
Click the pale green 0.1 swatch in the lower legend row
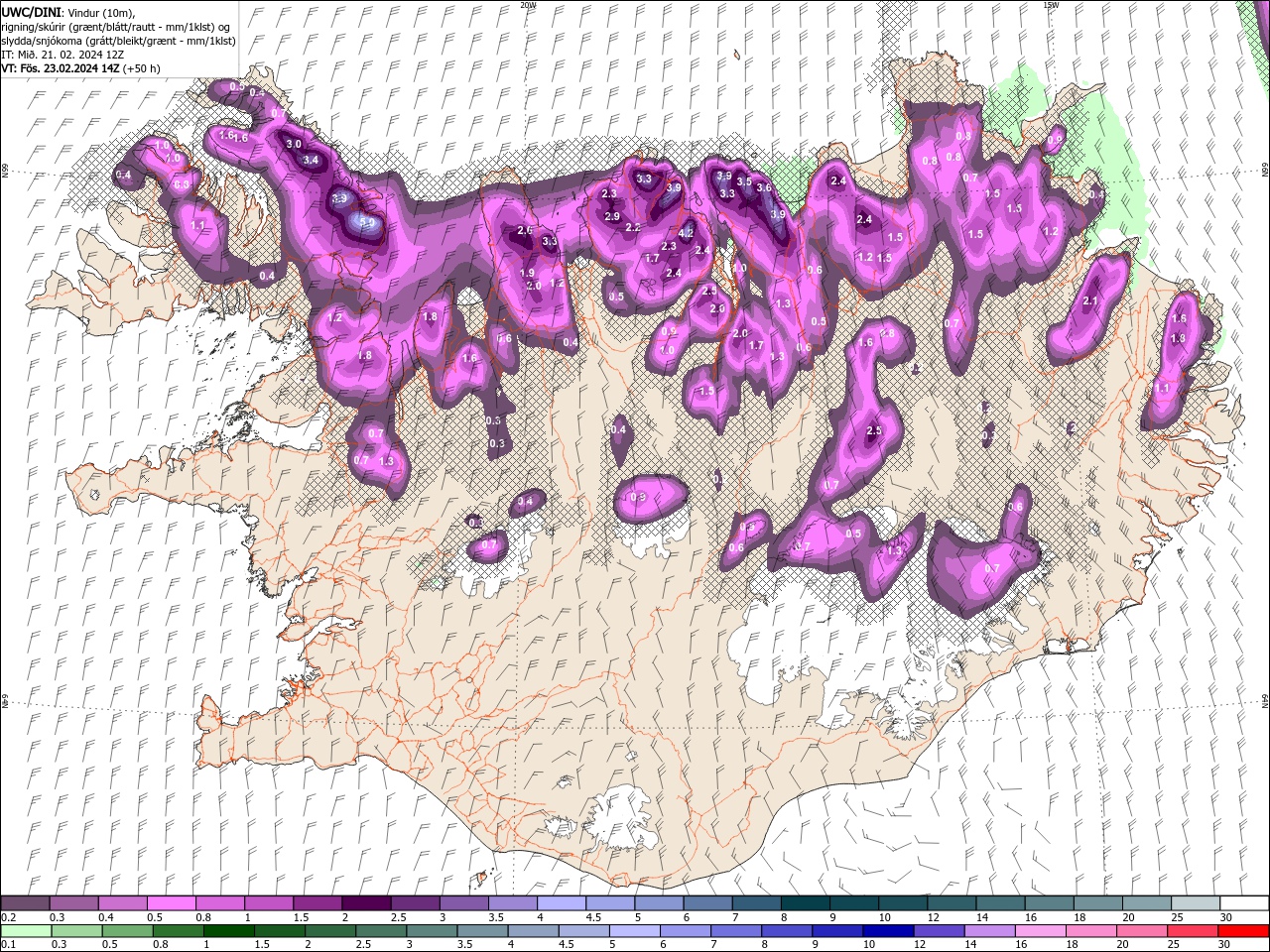(26, 931)
